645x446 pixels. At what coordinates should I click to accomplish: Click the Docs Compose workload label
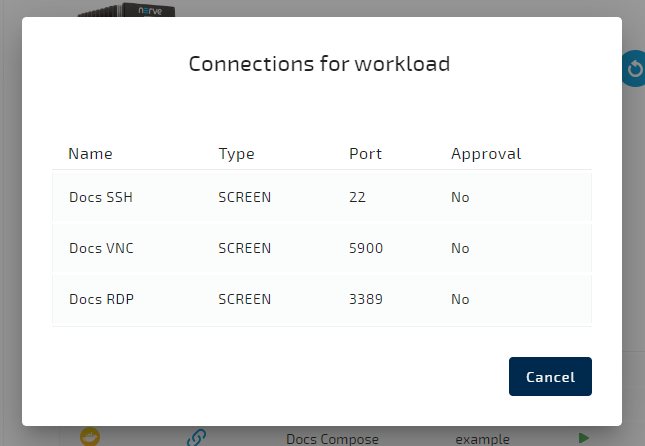(x=333, y=439)
